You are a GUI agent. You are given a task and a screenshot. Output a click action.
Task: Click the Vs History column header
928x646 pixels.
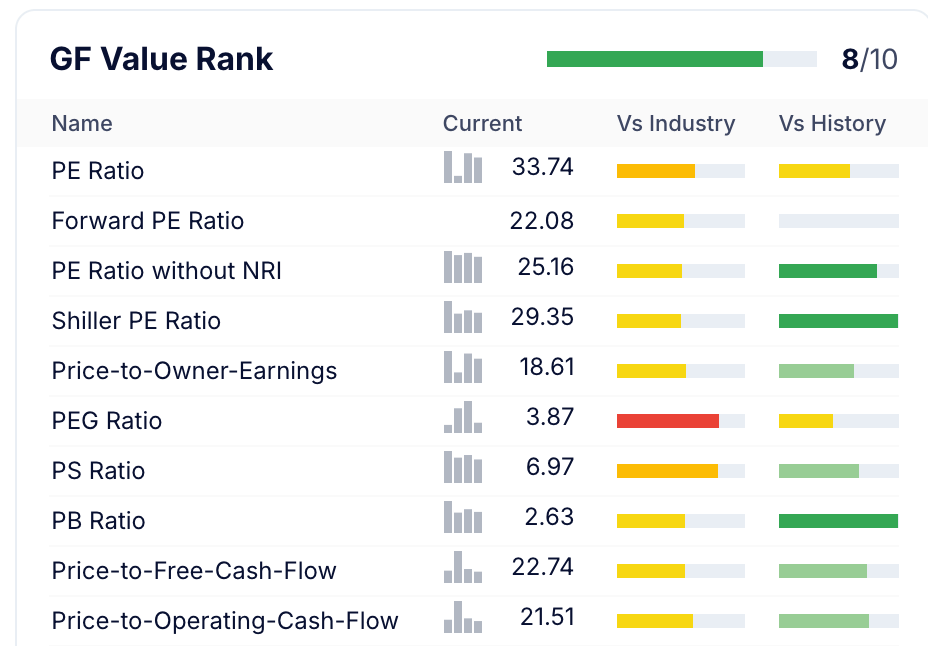coord(832,123)
